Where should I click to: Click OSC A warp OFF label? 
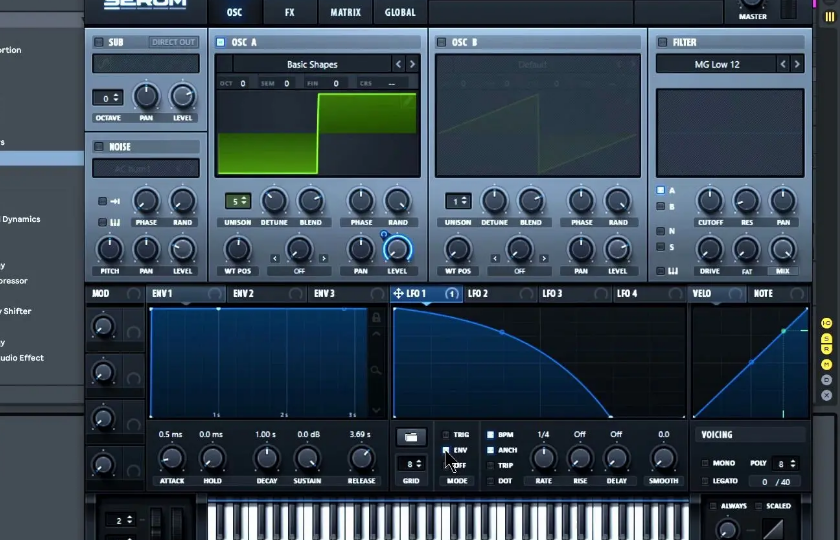pyautogui.click(x=299, y=271)
